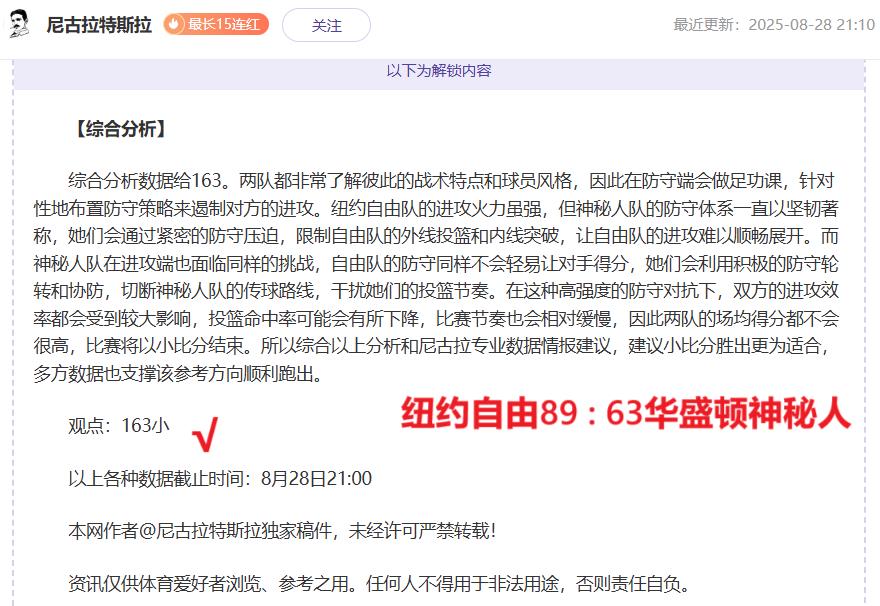Click the 本网作者@尼古拉特斯拉独家稿件 copyright line

point(282,531)
